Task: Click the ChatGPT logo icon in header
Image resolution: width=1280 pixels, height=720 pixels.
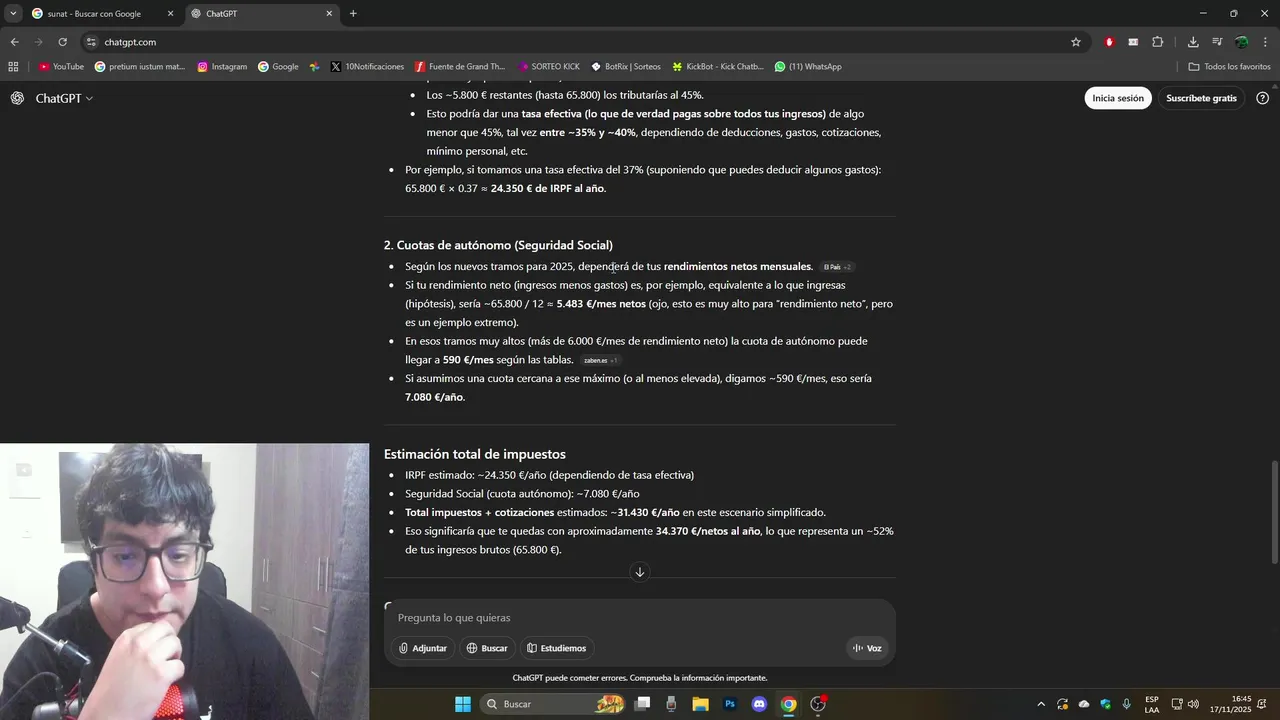Action: pos(17,98)
